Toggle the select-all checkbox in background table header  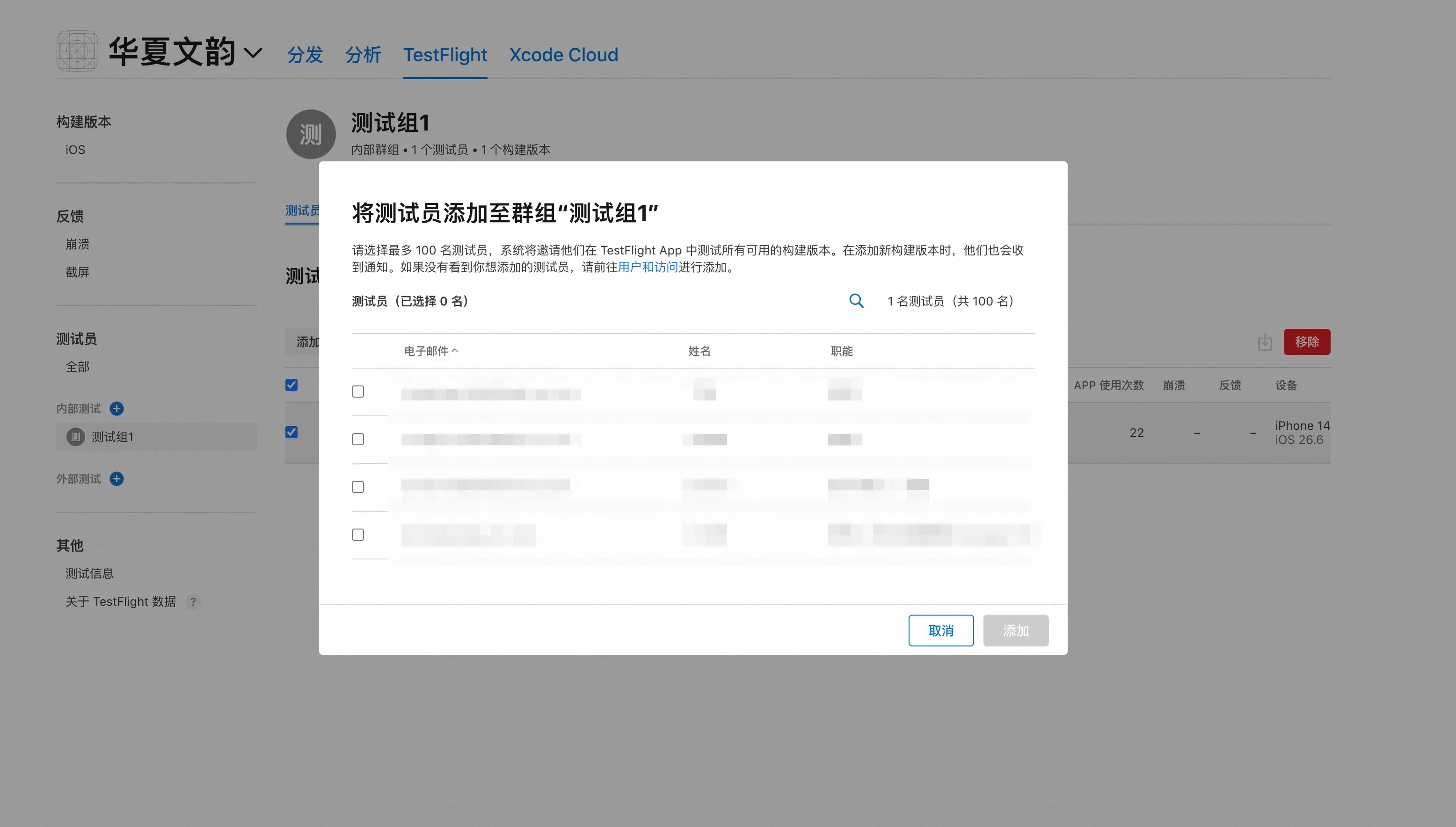pos(291,385)
